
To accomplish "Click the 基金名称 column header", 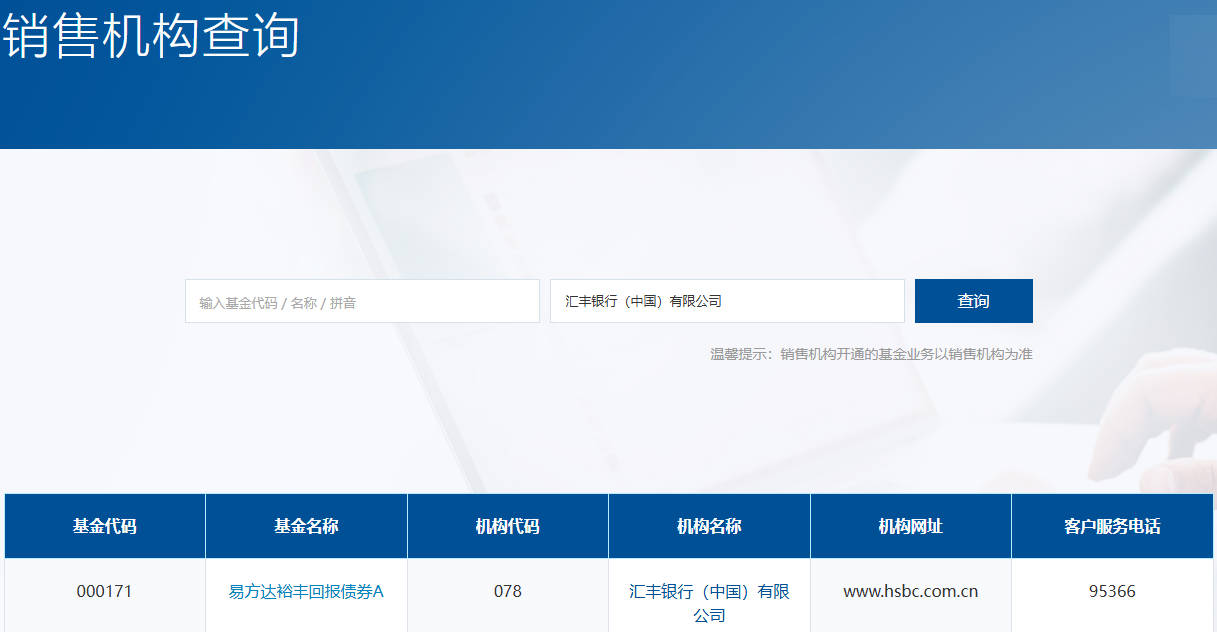I will (x=306, y=526).
